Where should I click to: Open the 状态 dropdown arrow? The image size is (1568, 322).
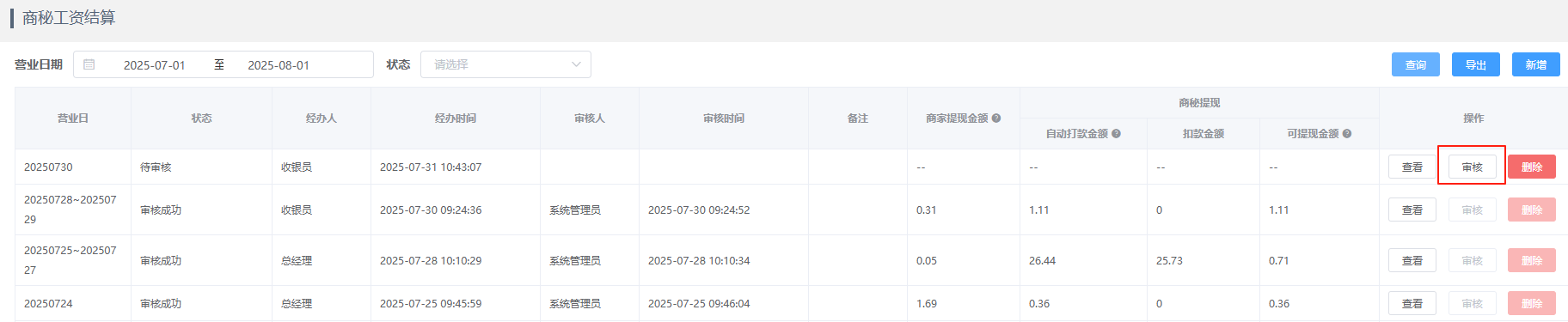[x=576, y=64]
